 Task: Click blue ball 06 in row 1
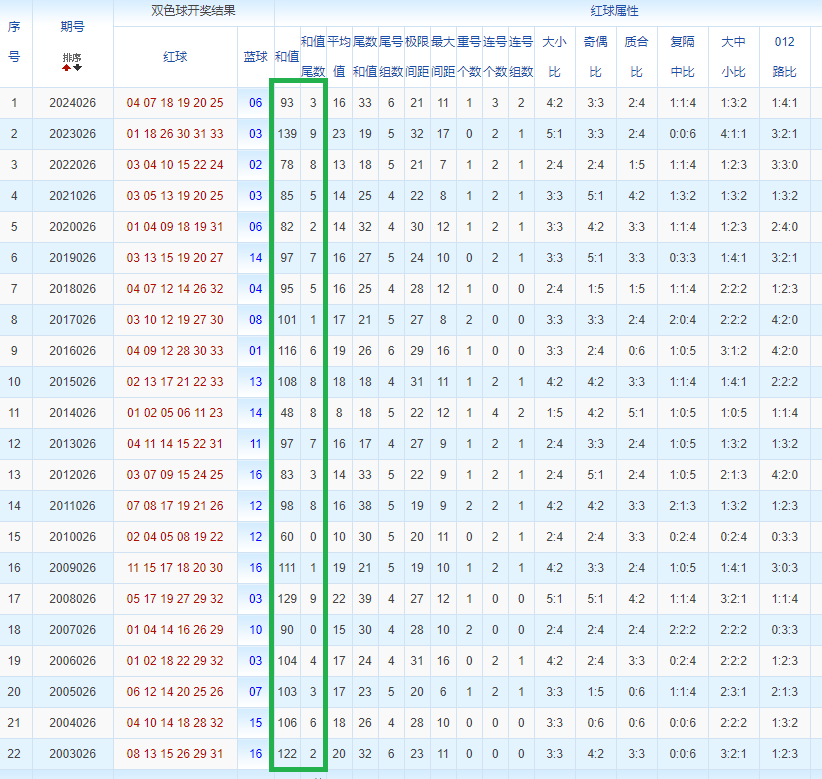click(255, 103)
